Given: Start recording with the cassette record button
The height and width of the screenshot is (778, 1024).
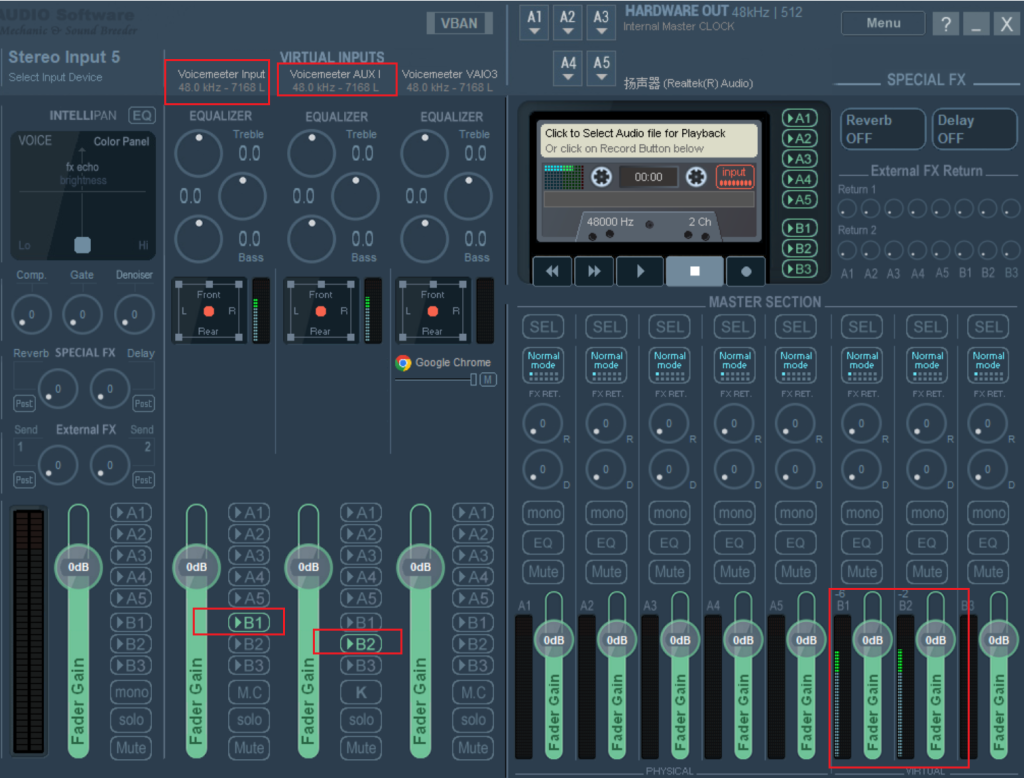Looking at the screenshot, I should (x=746, y=271).
